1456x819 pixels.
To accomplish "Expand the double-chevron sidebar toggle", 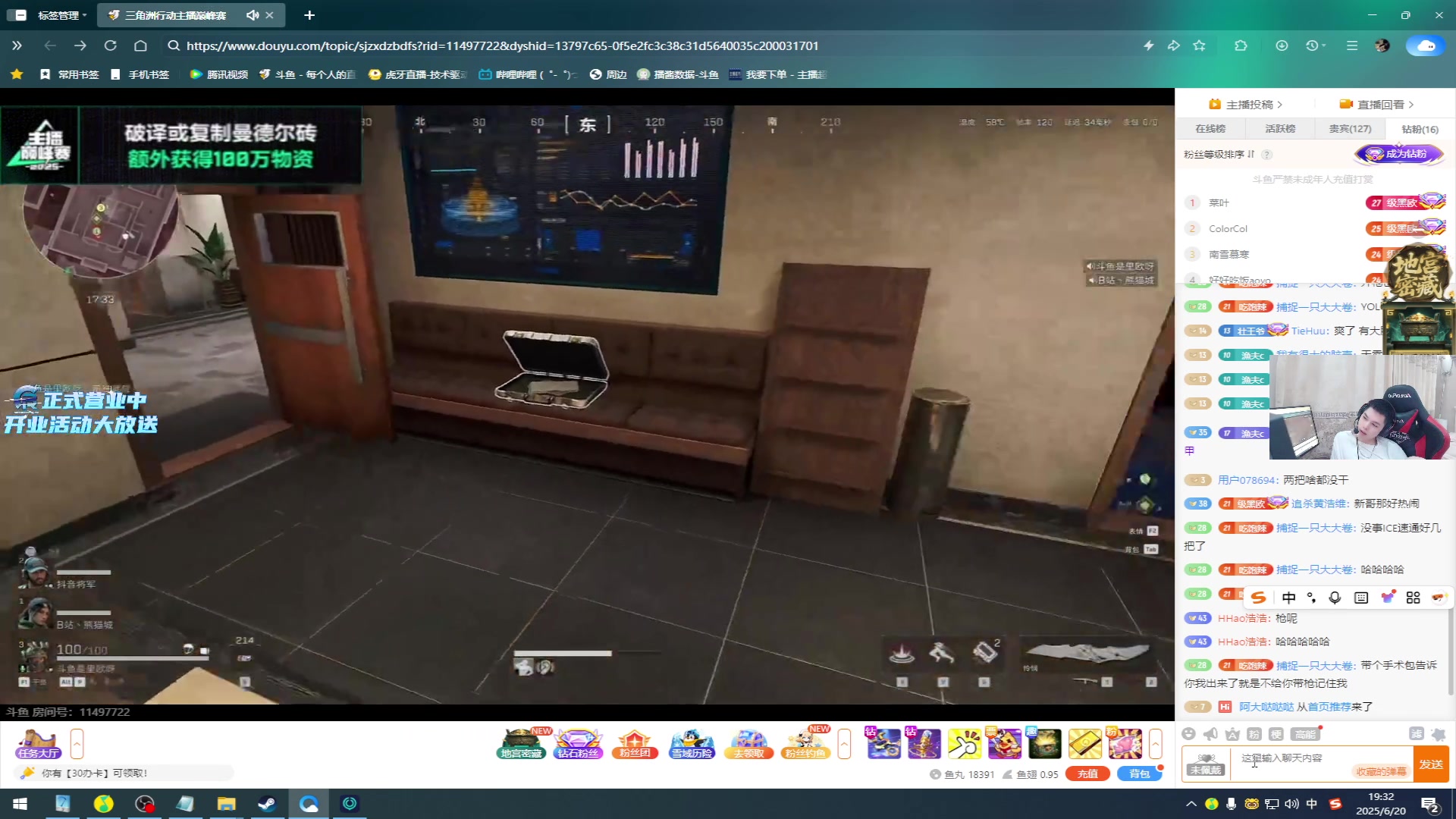I will point(17,45).
